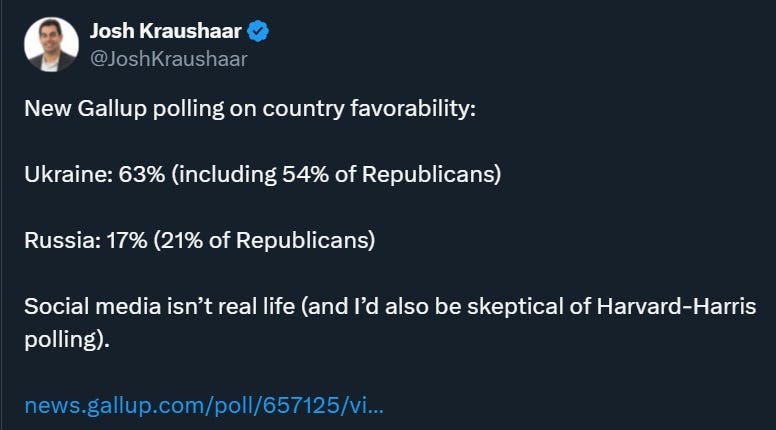Open Josh Kraushaar's profile photo avatar
Viewport: 776px width, 430px height.
tap(51, 45)
